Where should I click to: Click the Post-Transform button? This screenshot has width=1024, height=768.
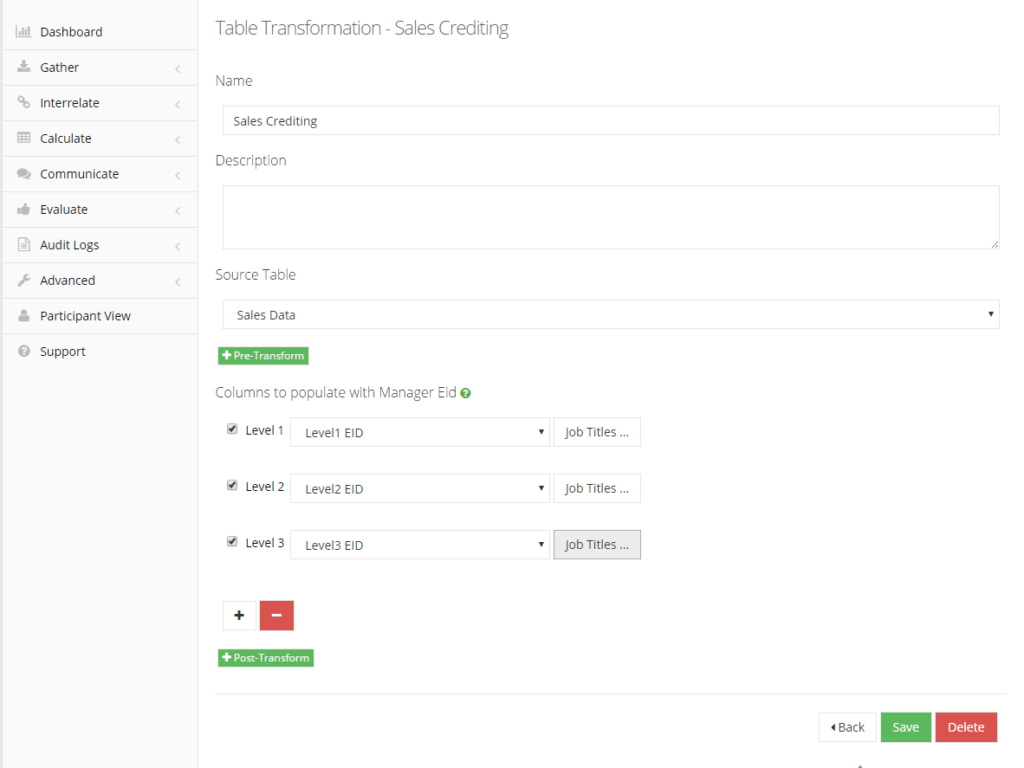tap(266, 658)
